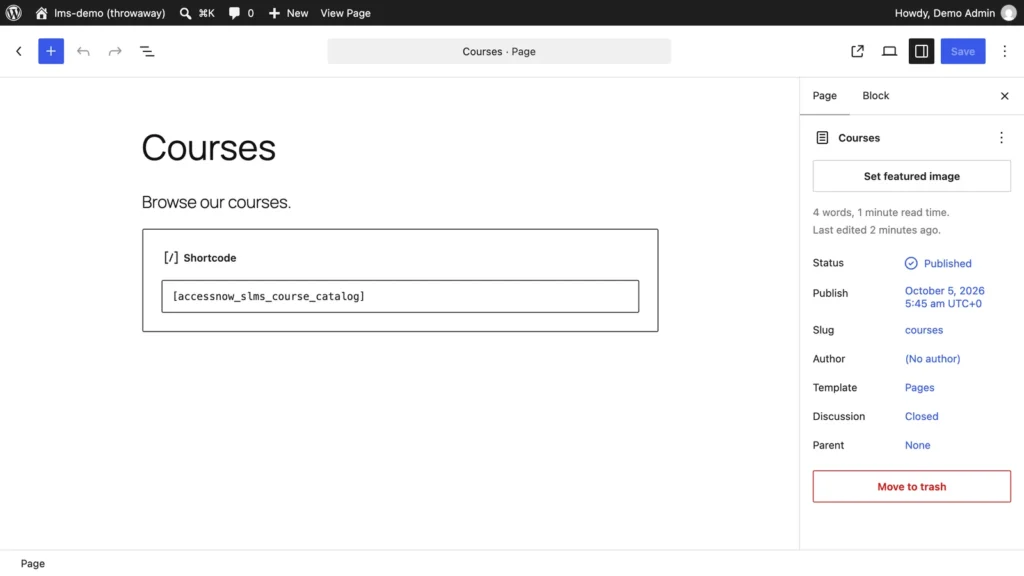
Task: Open the WordPress logo menu
Action: [x=14, y=13]
